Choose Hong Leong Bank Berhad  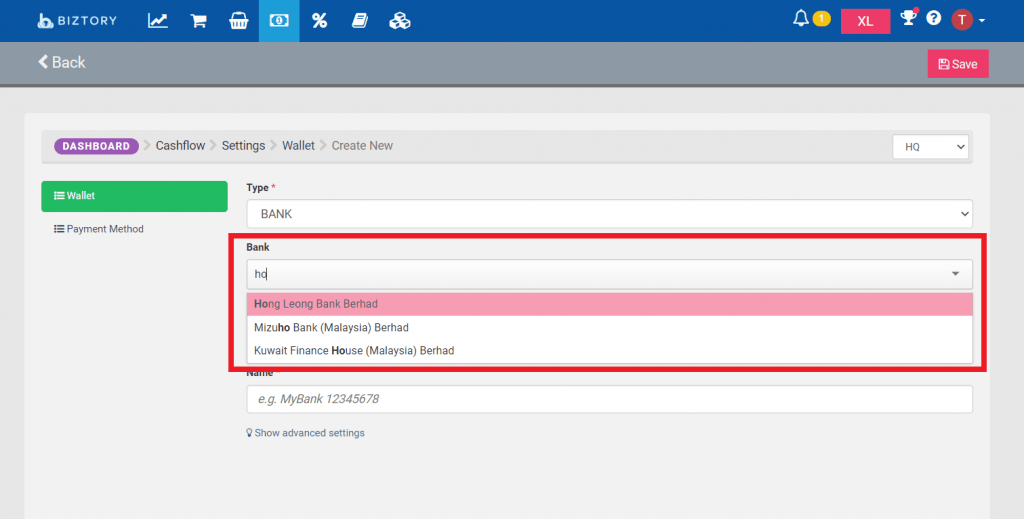click(609, 304)
